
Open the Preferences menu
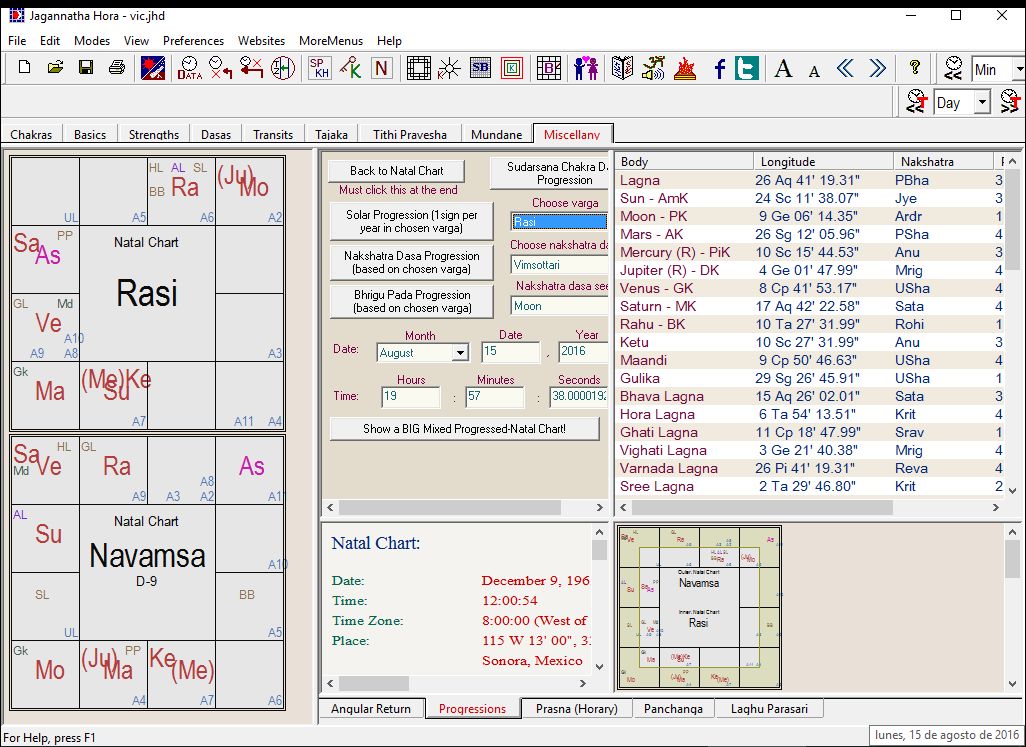[193, 41]
